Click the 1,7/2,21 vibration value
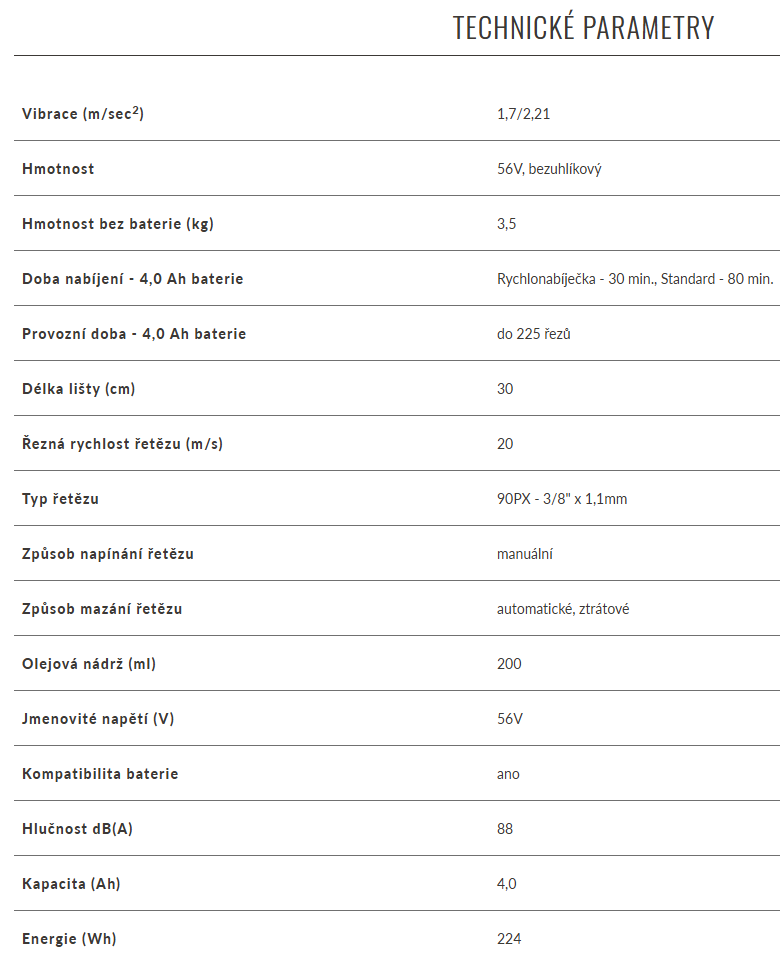The height and width of the screenshot is (972, 780). pos(523,113)
